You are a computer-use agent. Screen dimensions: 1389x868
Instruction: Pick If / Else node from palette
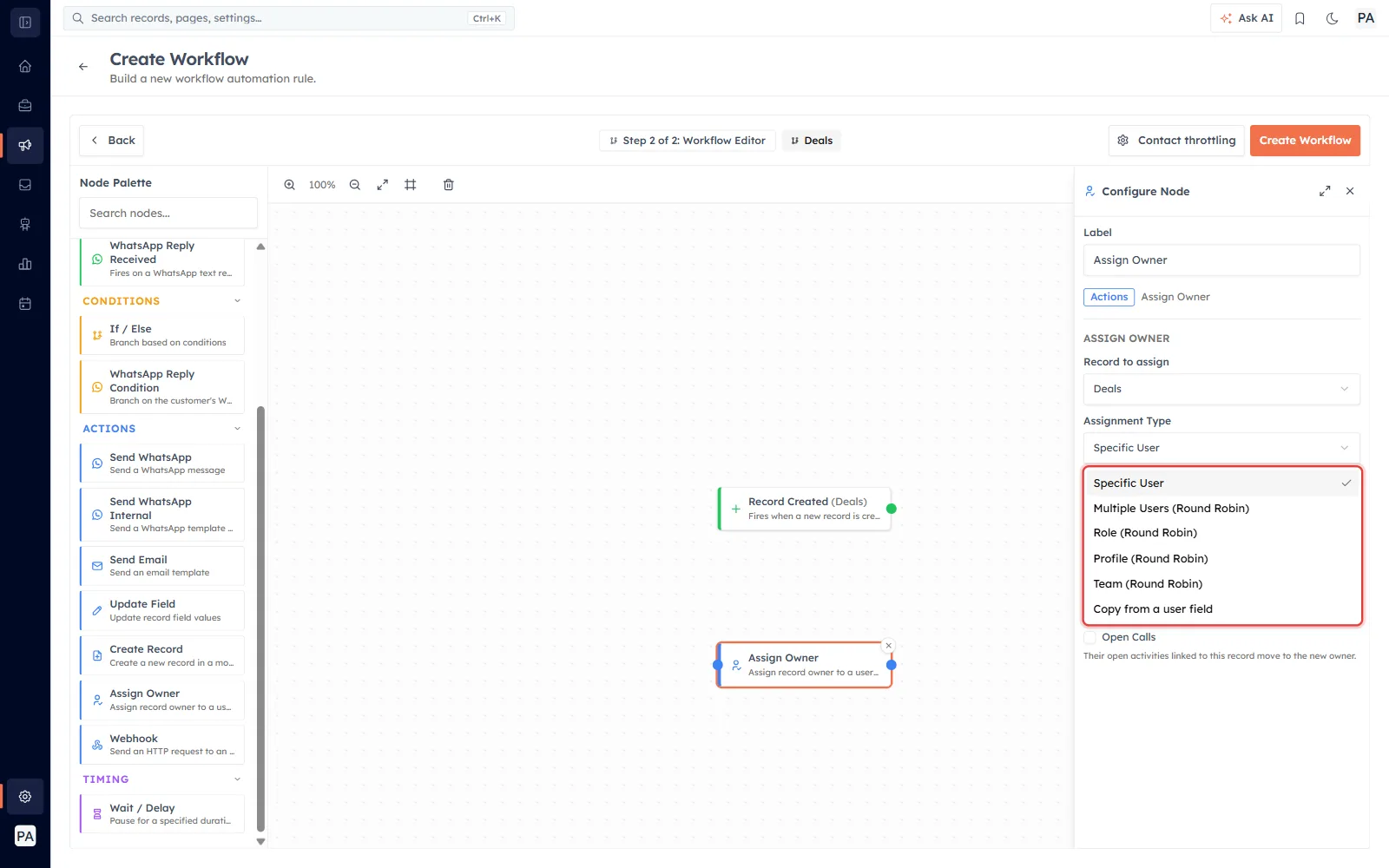pyautogui.click(x=162, y=335)
